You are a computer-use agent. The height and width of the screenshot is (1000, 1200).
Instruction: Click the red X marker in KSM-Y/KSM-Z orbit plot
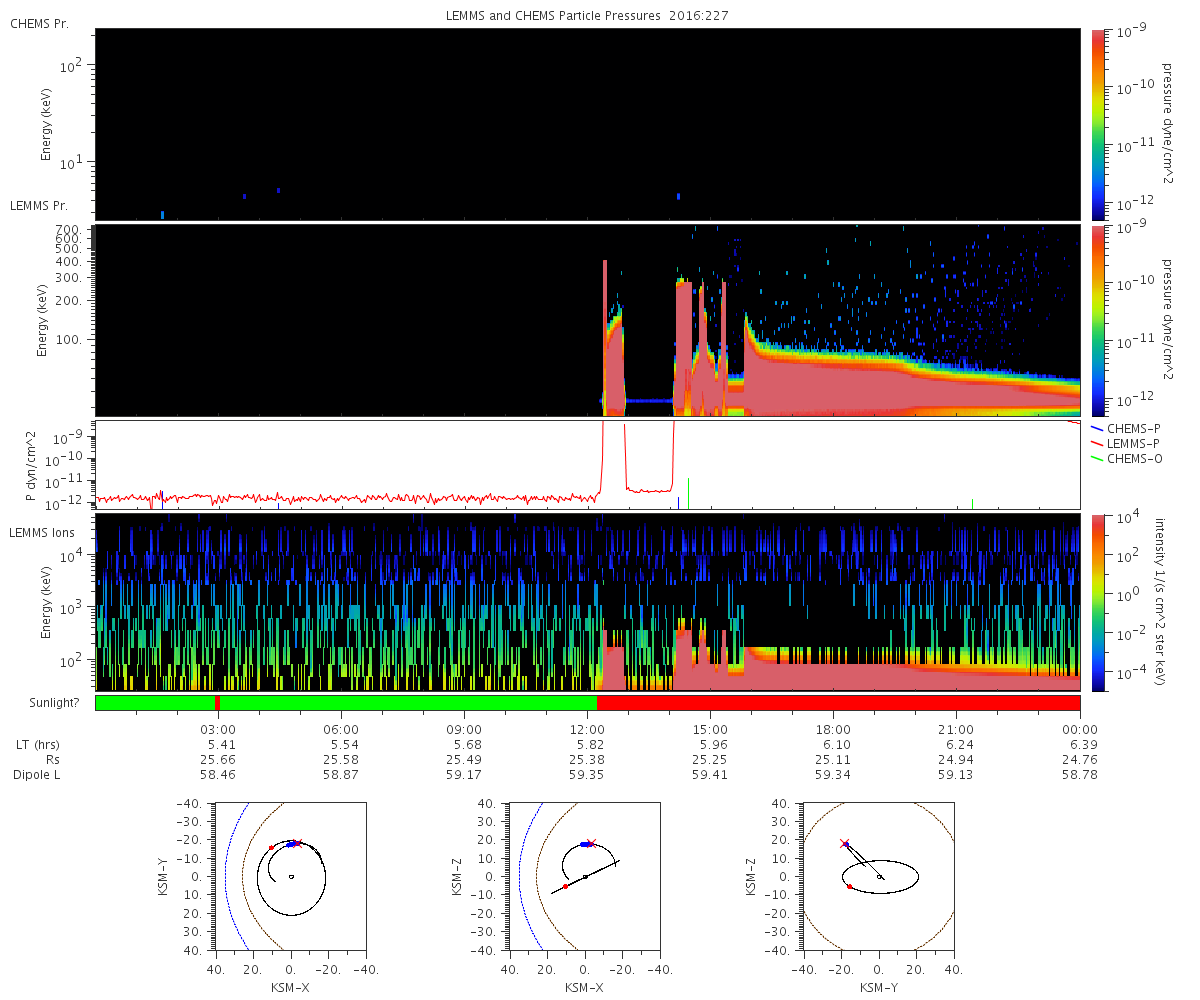(844, 843)
